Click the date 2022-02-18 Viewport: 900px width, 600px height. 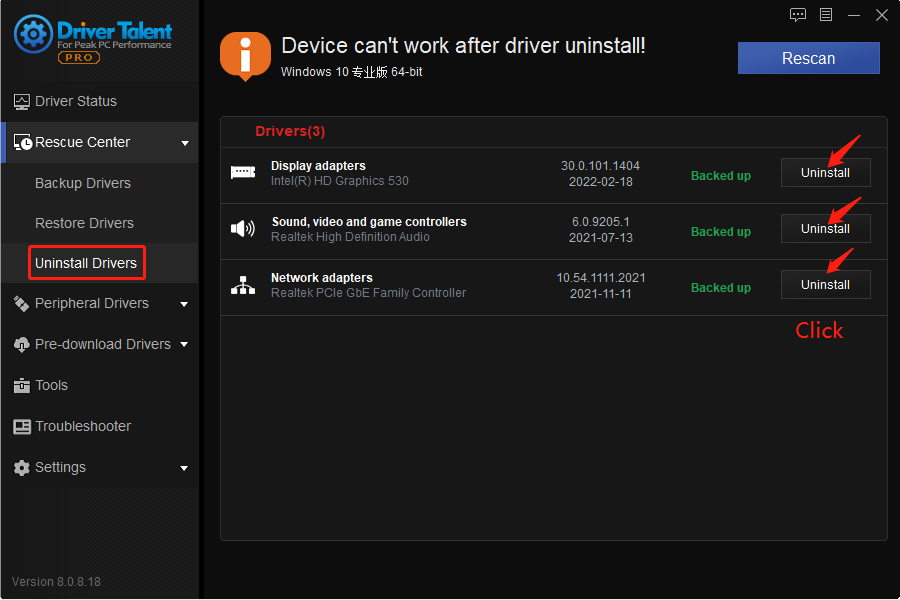[600, 182]
